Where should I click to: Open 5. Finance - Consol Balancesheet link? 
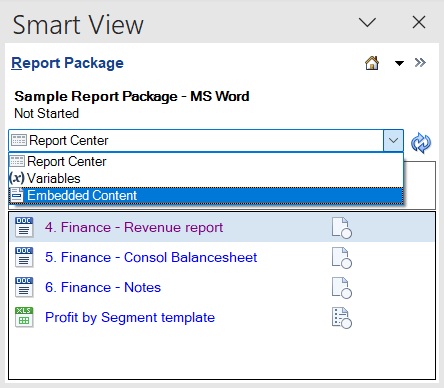(151, 257)
